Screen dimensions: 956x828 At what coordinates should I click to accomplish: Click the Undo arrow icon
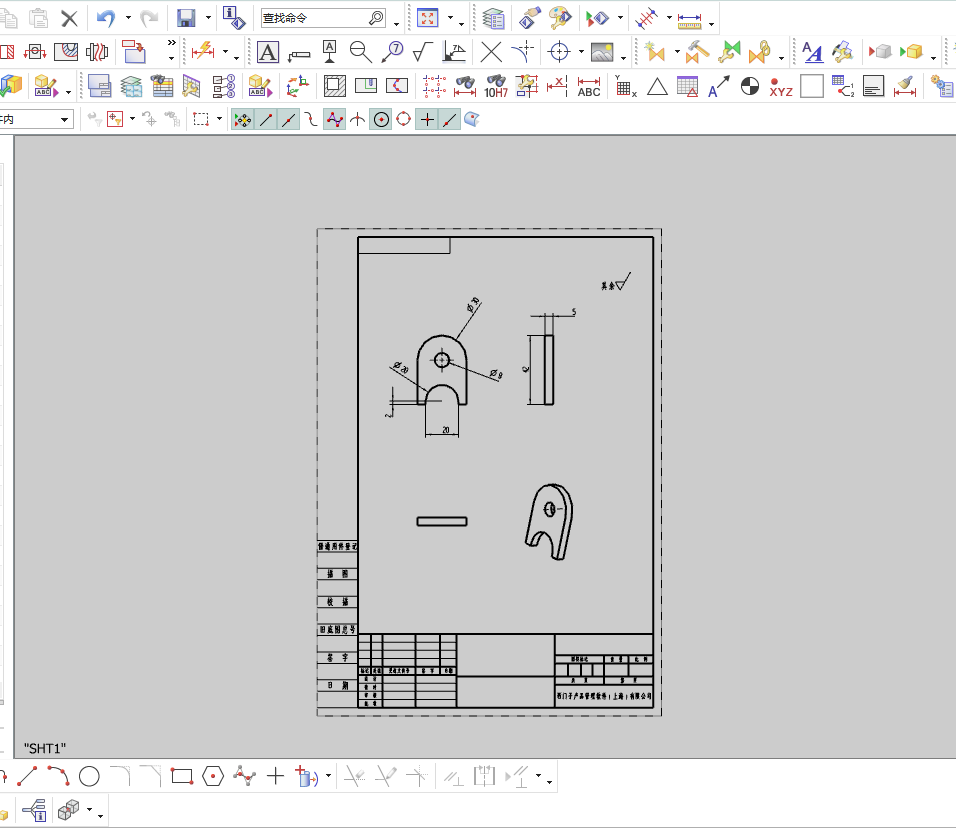click(x=106, y=18)
